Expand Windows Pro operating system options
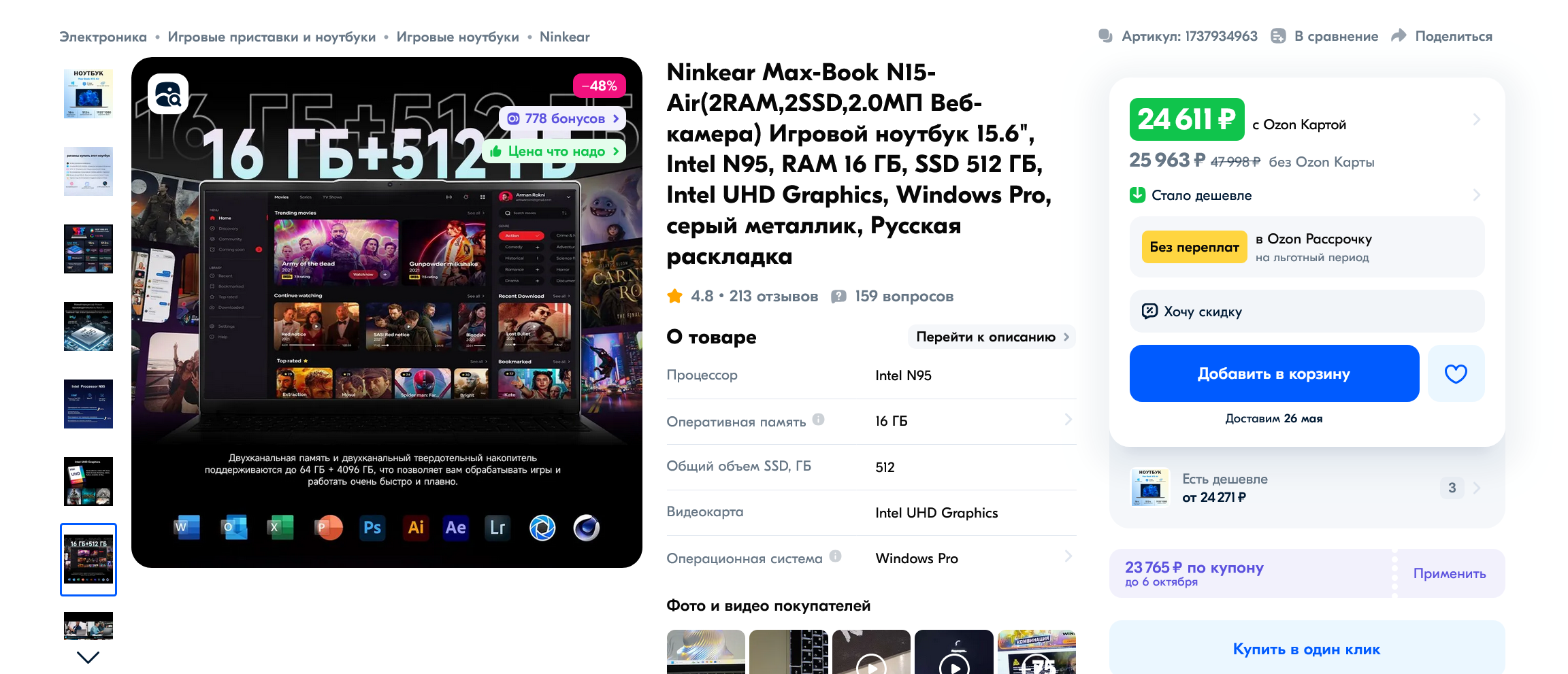 point(1068,557)
